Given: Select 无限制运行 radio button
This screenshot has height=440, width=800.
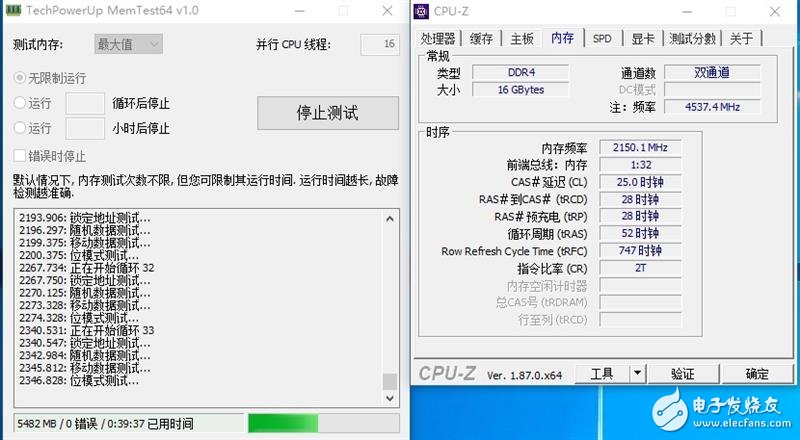Looking at the screenshot, I should point(20,78).
